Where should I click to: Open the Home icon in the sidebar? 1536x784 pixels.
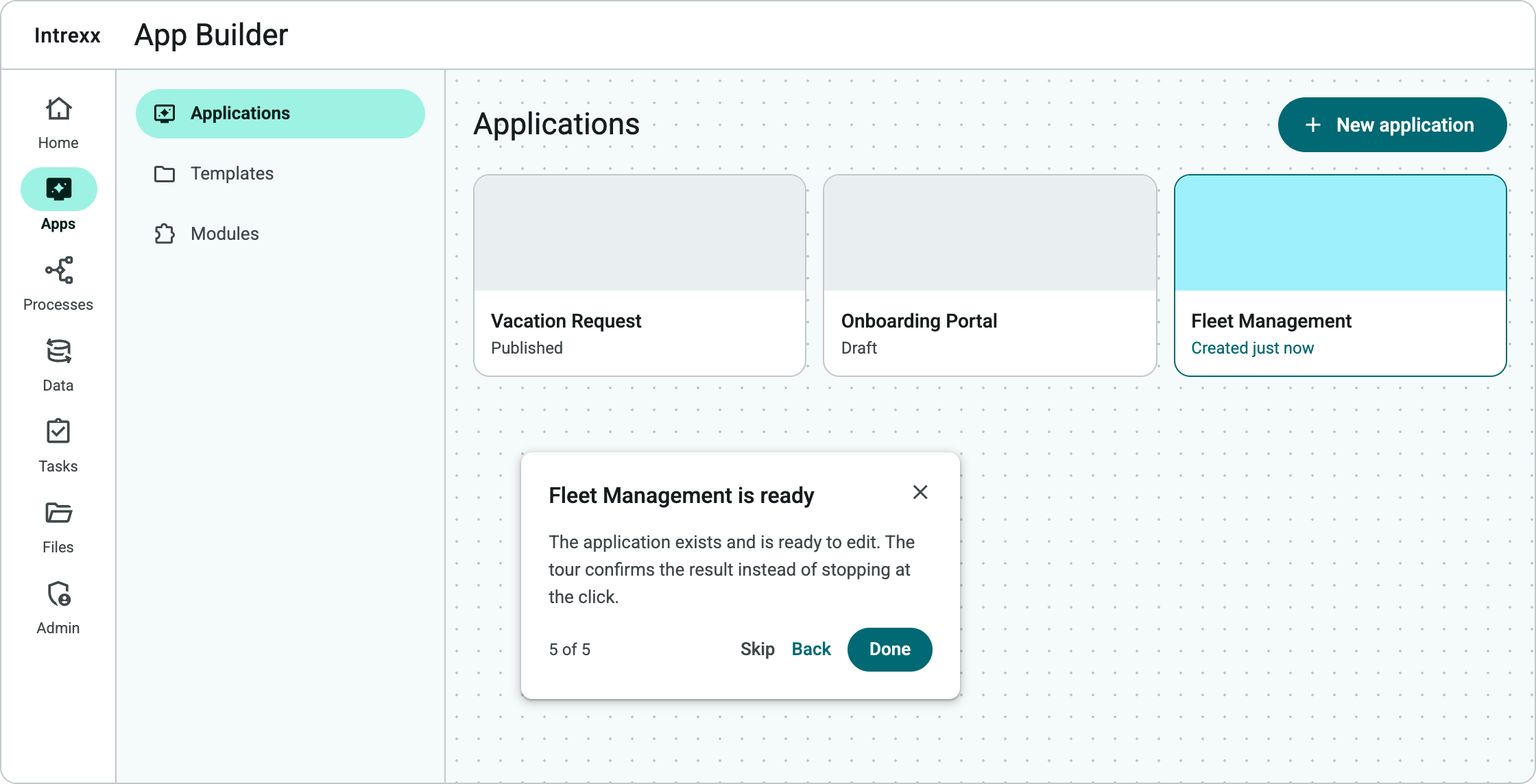pyautogui.click(x=58, y=108)
